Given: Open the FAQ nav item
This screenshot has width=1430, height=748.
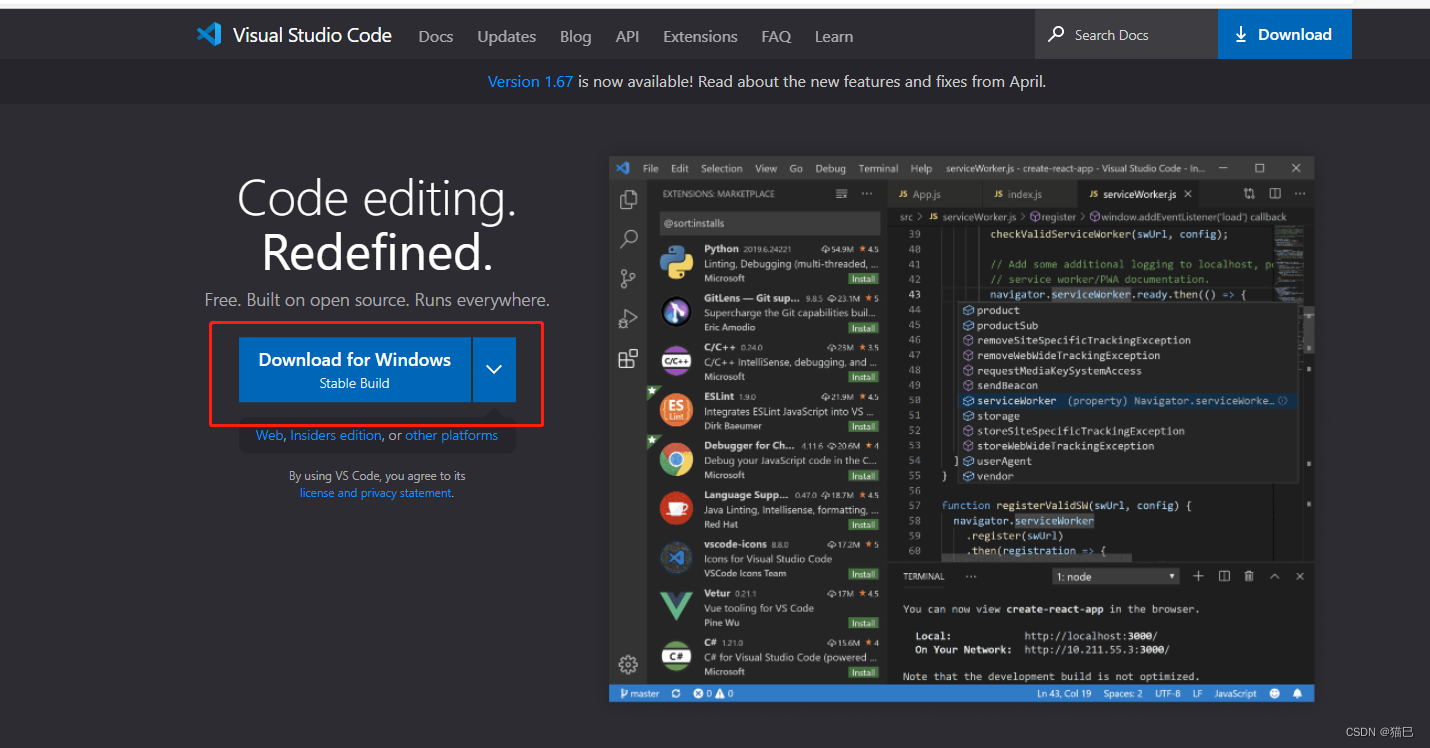Looking at the screenshot, I should (x=776, y=36).
